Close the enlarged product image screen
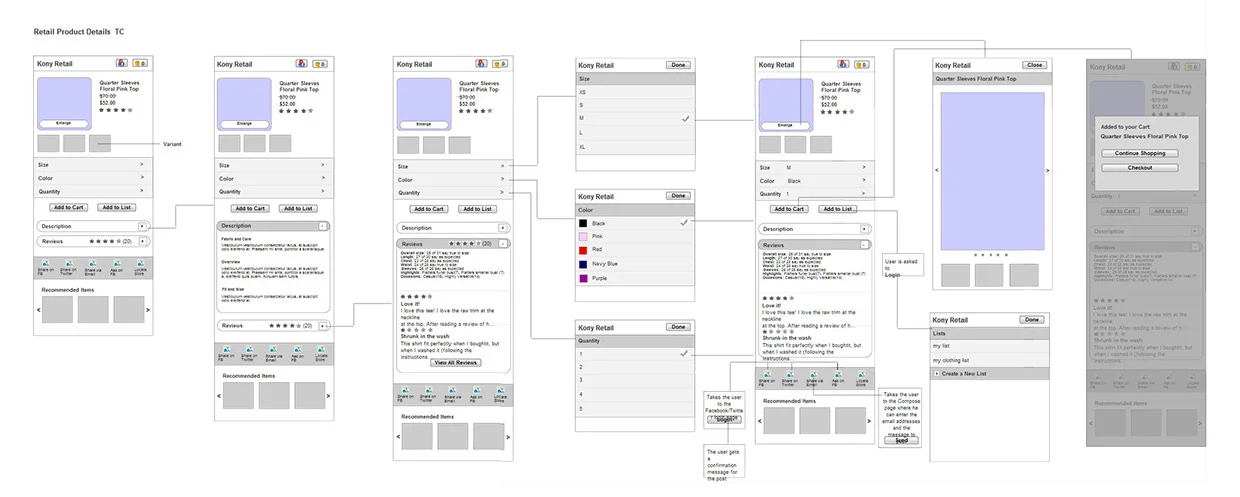The image size is (1240, 497). pos(1035,65)
